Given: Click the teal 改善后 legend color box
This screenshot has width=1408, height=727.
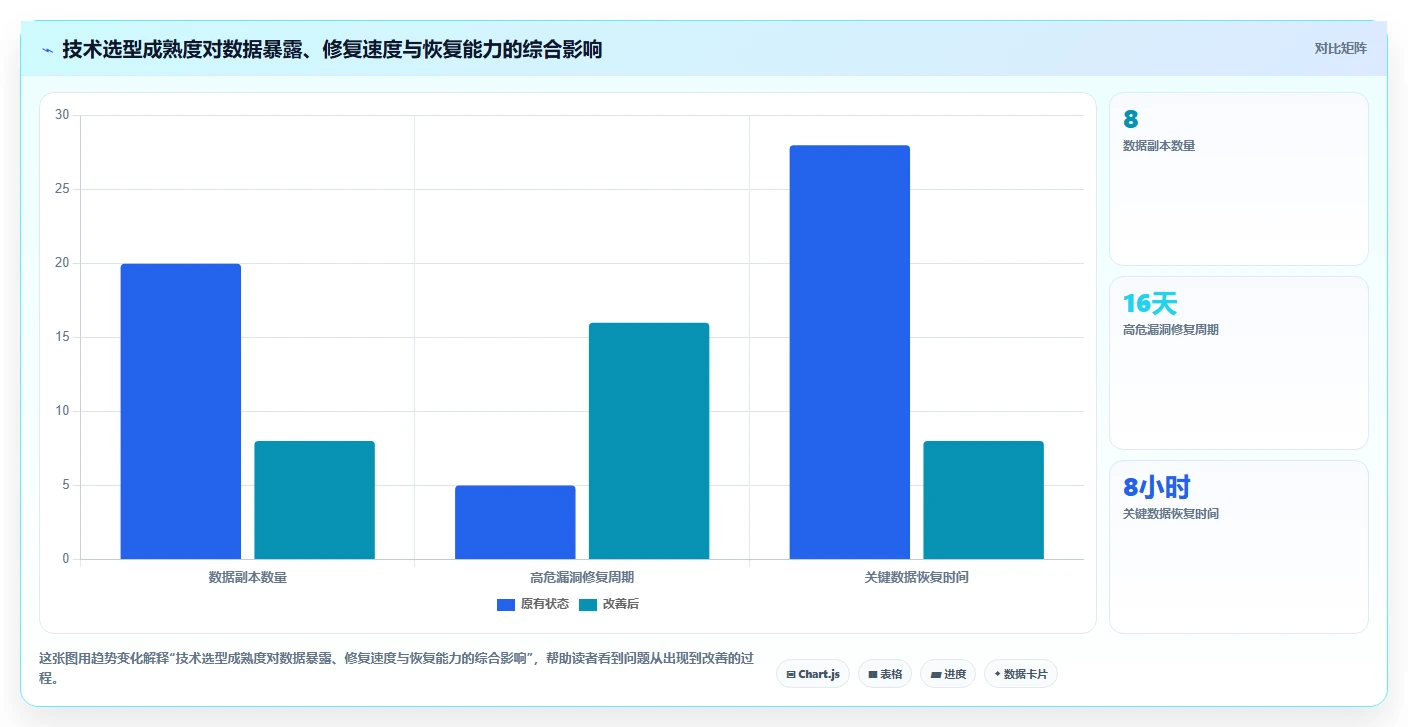Looking at the screenshot, I should coord(588,604).
